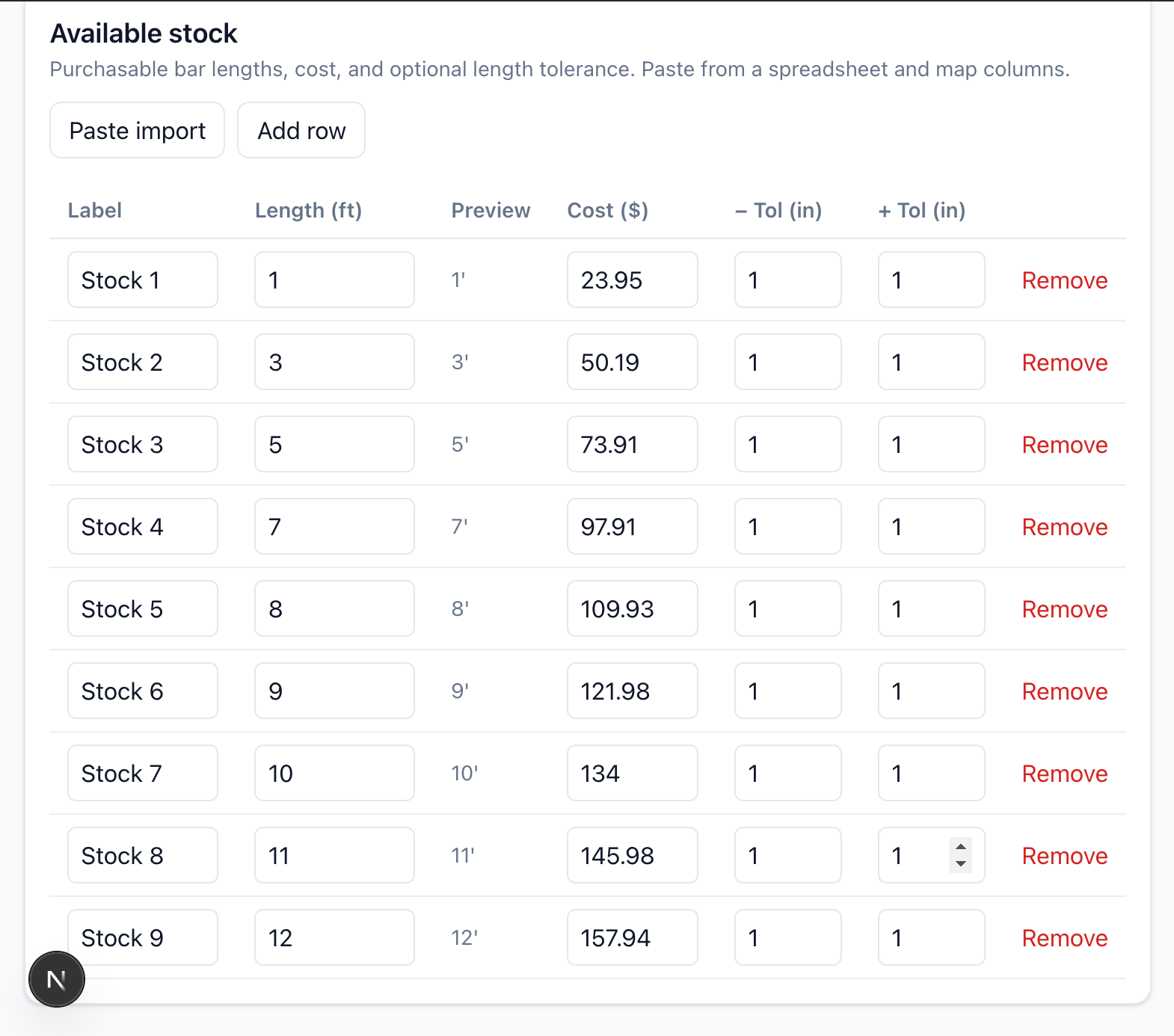Remove the Stock 8 row

(1065, 856)
